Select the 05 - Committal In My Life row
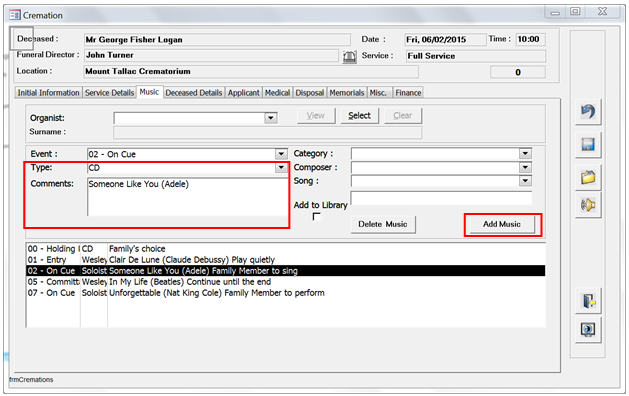The height and width of the screenshot is (396, 629). [286, 282]
